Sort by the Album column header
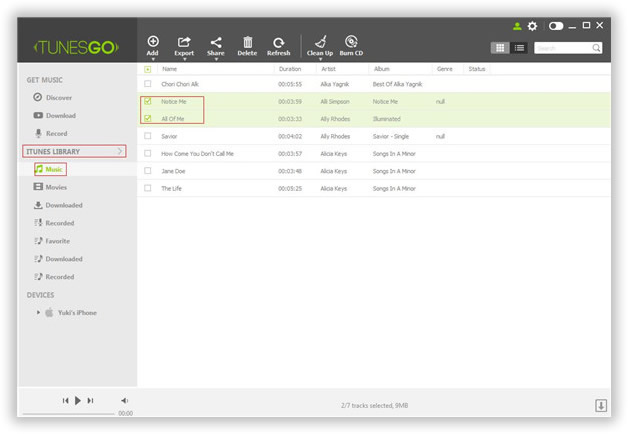Viewport: 628px width, 434px height. (x=382, y=69)
